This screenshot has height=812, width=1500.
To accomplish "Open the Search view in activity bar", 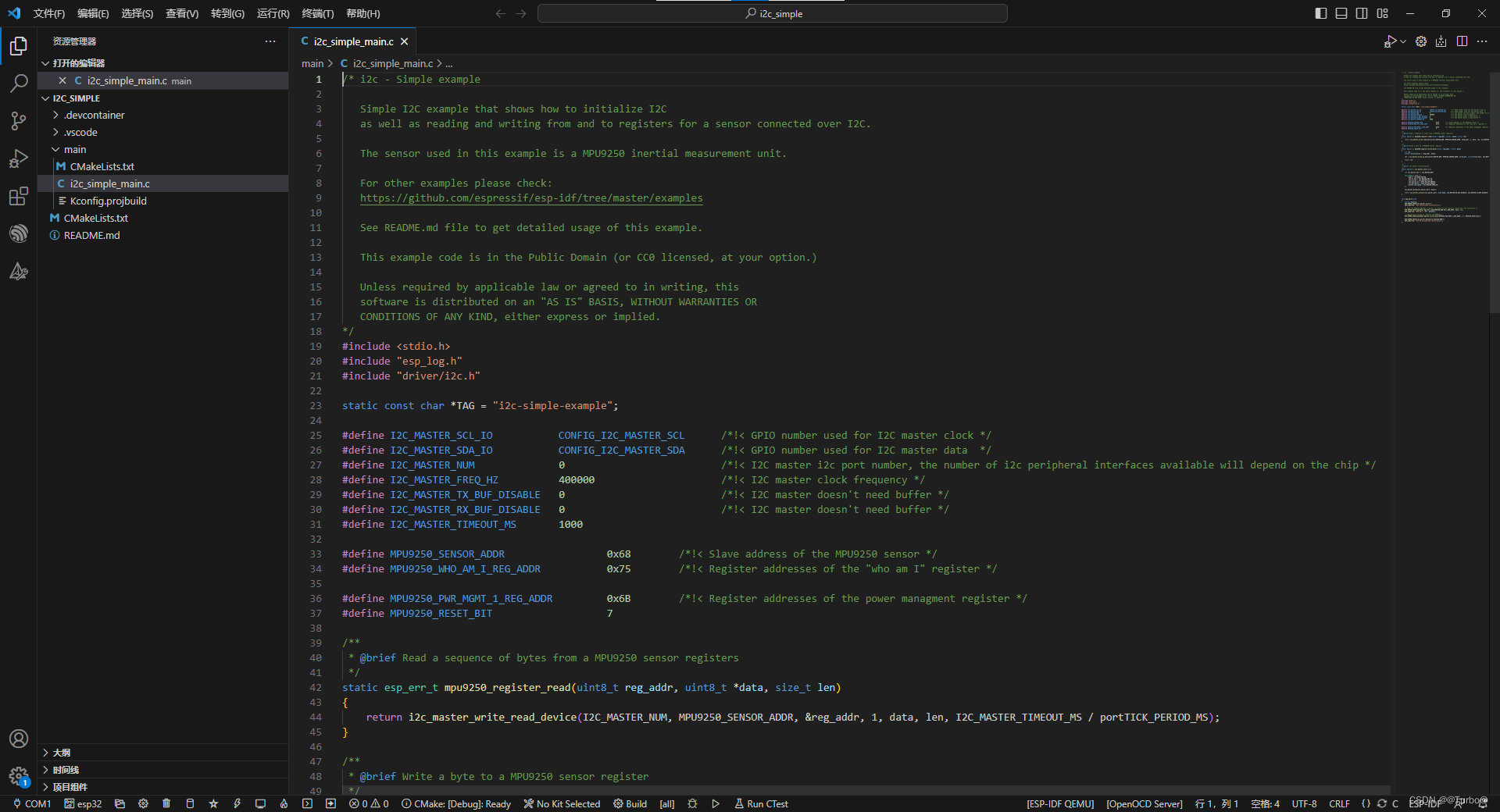I will [19, 84].
